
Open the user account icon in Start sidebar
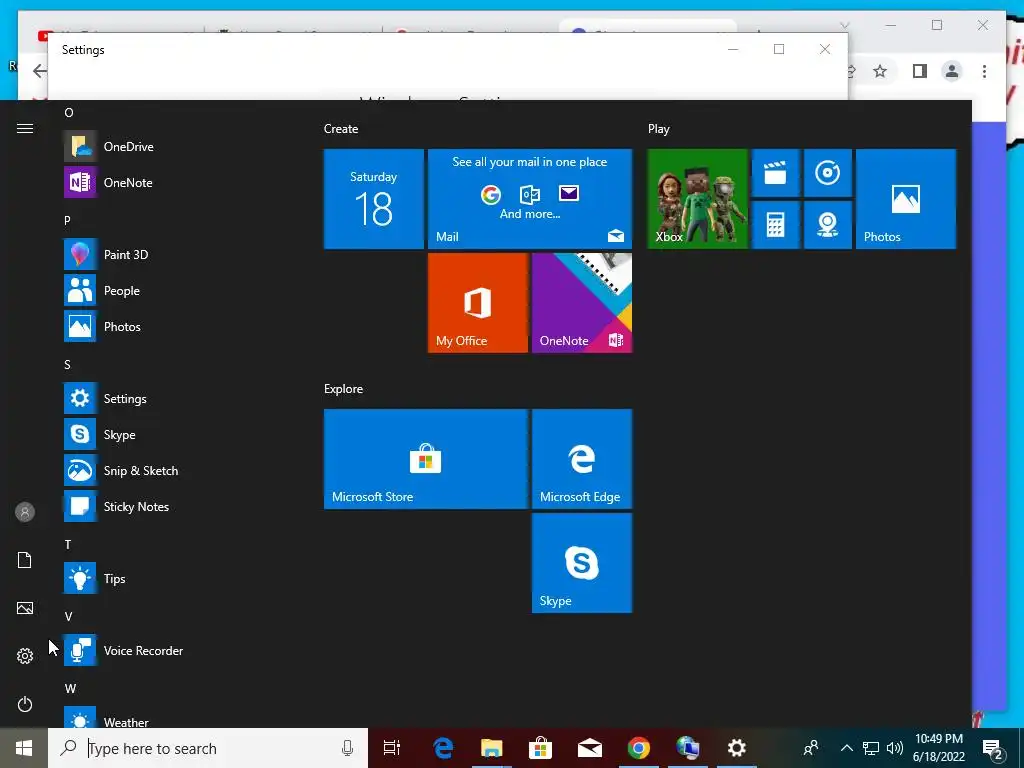tap(25, 512)
